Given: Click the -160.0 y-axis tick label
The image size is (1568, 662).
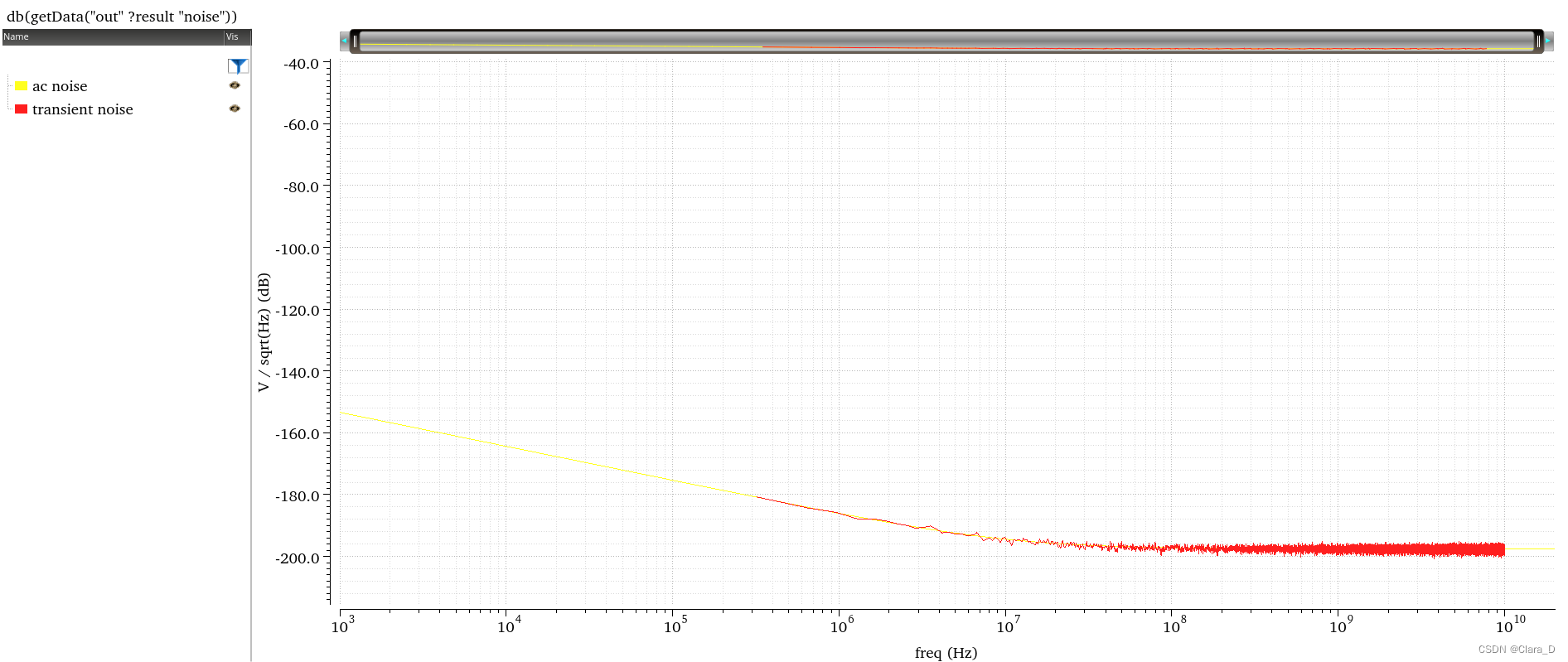Looking at the screenshot, I should [298, 434].
